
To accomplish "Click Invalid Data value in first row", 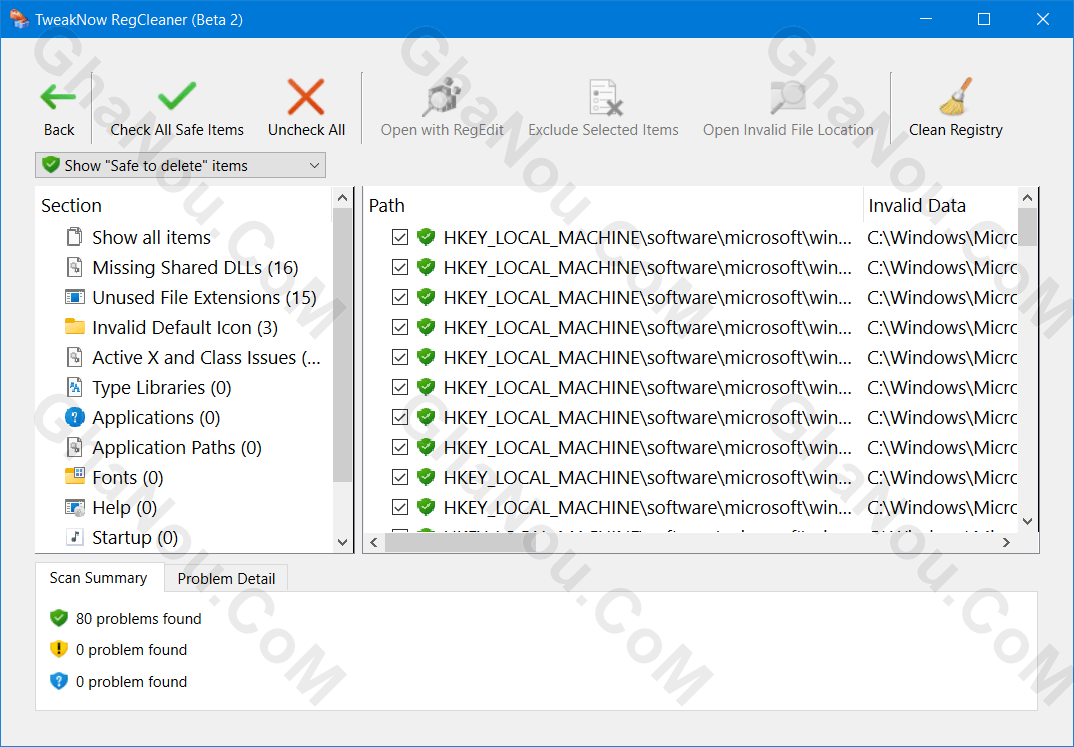I will (942, 238).
